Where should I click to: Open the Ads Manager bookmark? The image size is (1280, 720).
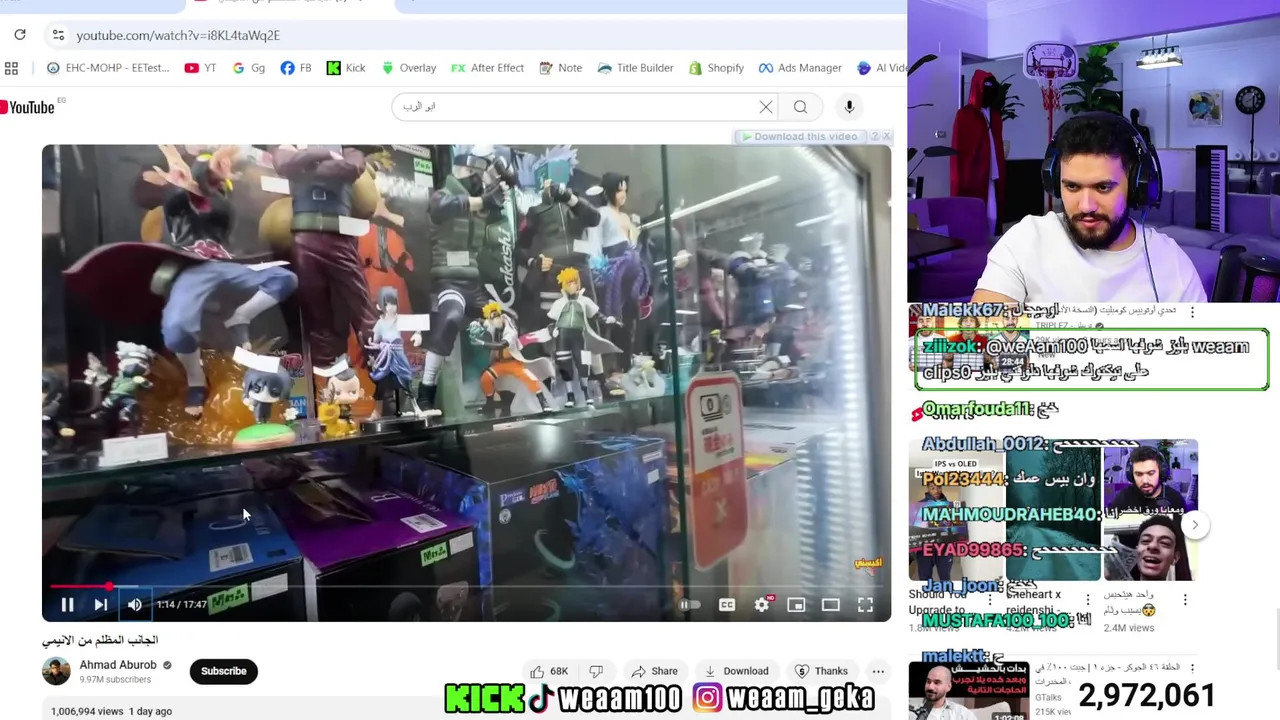tap(800, 68)
